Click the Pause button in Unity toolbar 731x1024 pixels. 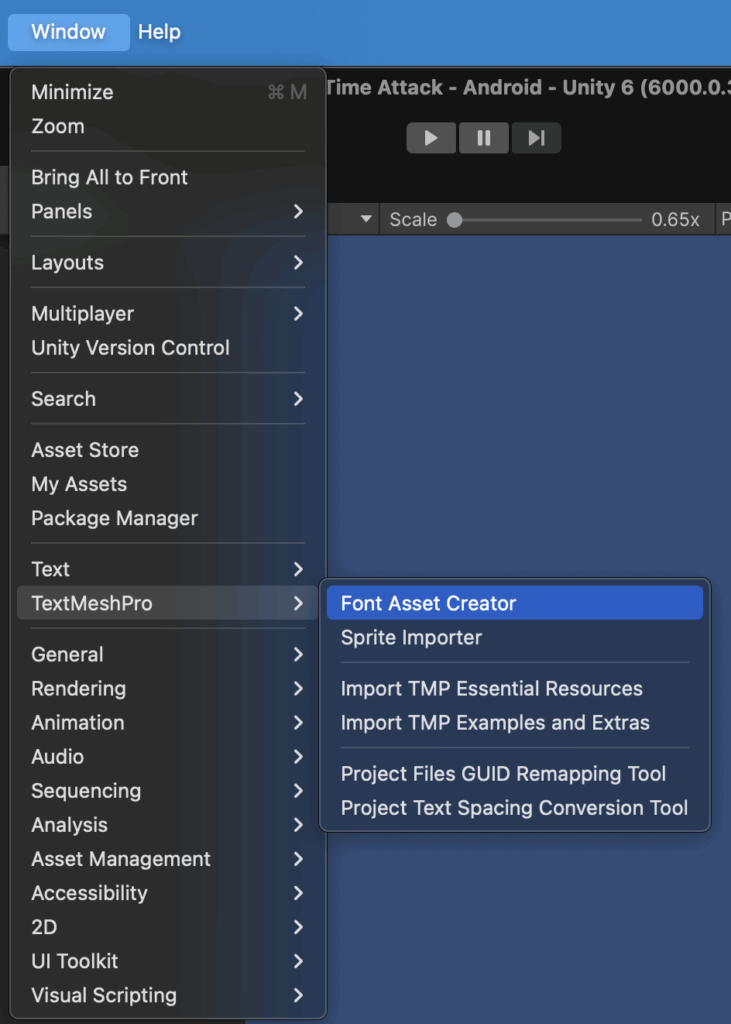[483, 138]
